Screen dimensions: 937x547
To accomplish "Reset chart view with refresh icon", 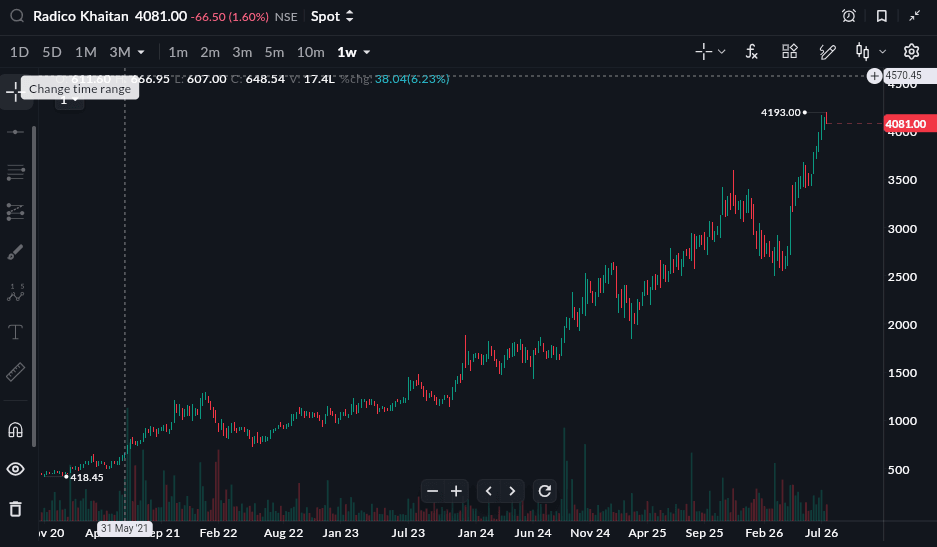I will click(544, 491).
